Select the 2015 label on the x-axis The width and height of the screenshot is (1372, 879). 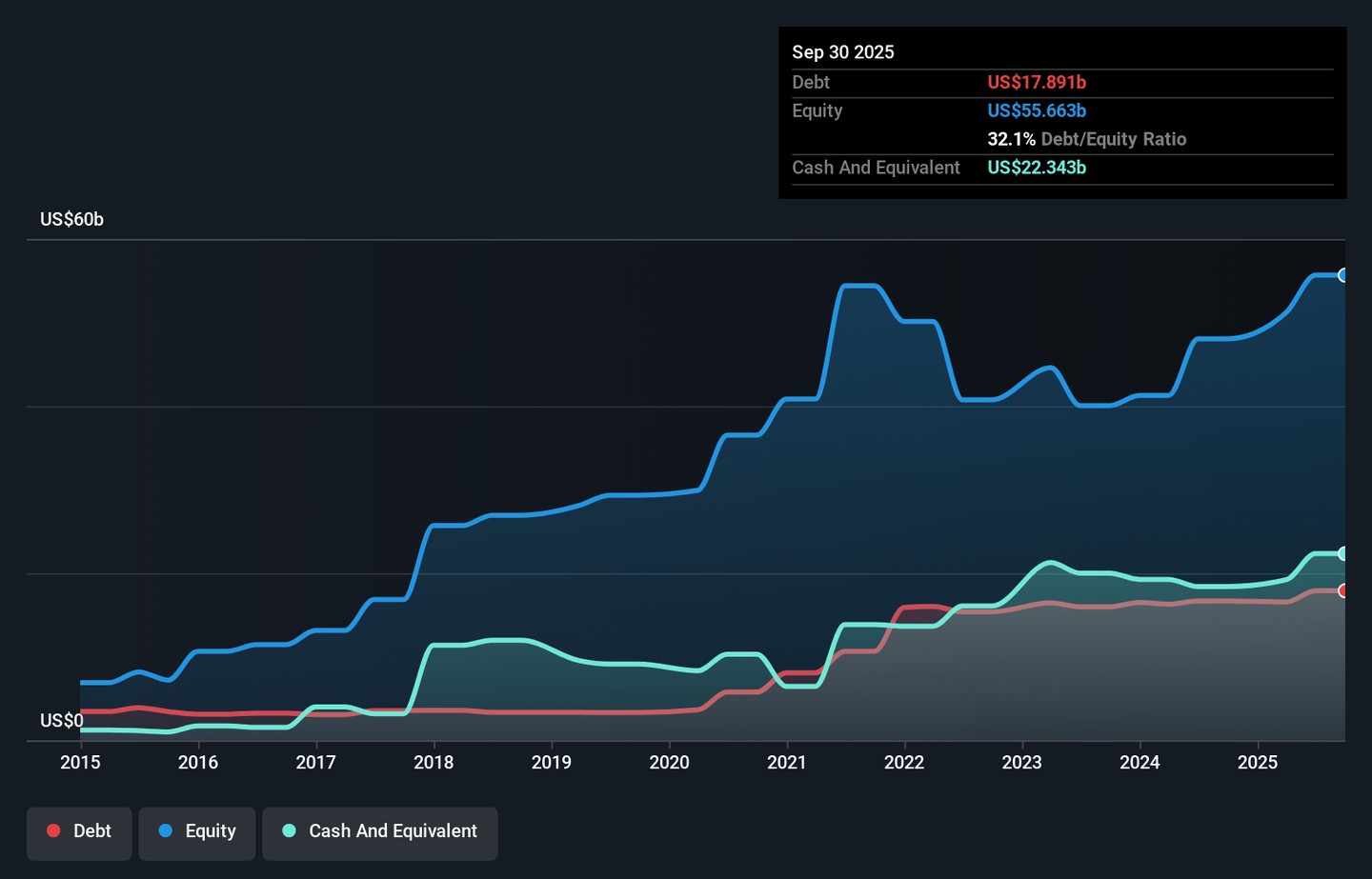80,762
